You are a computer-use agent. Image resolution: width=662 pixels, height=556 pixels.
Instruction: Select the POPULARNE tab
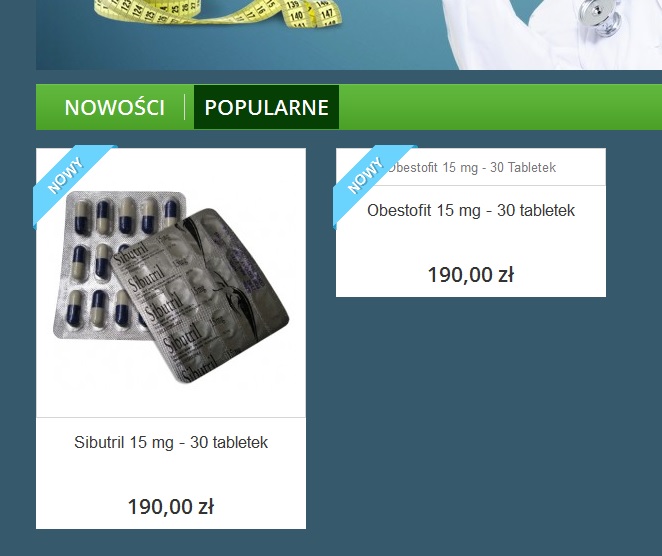pos(266,107)
